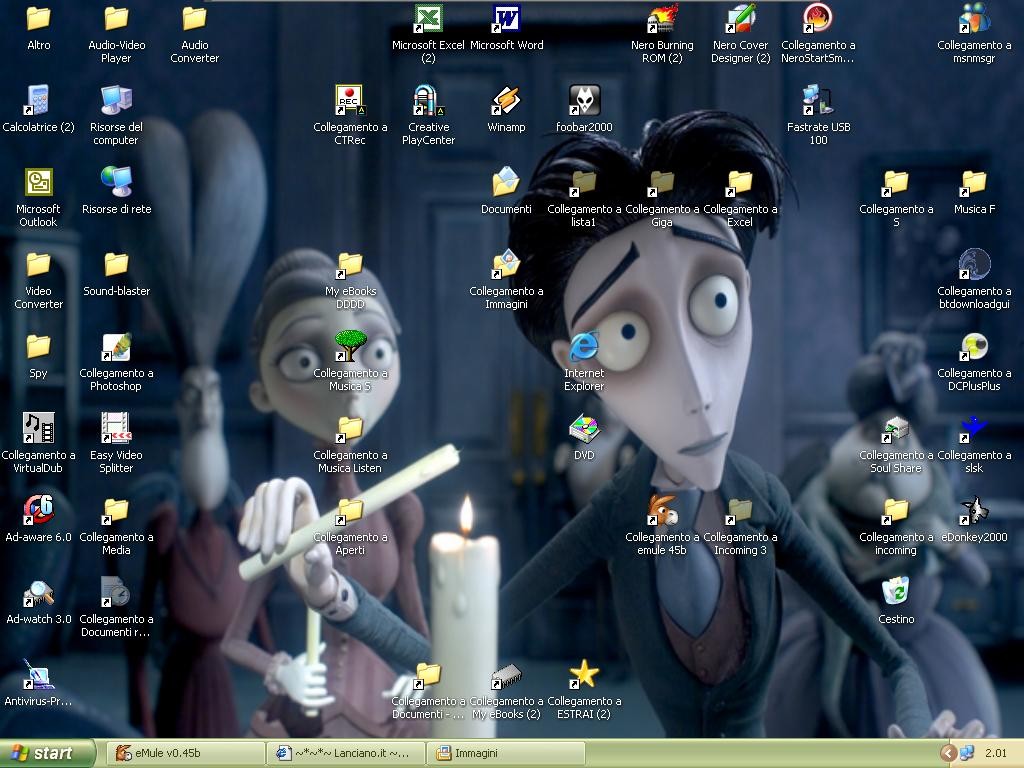
Task: Select the Collegamento a Excel folder shortcut
Action: tap(740, 183)
